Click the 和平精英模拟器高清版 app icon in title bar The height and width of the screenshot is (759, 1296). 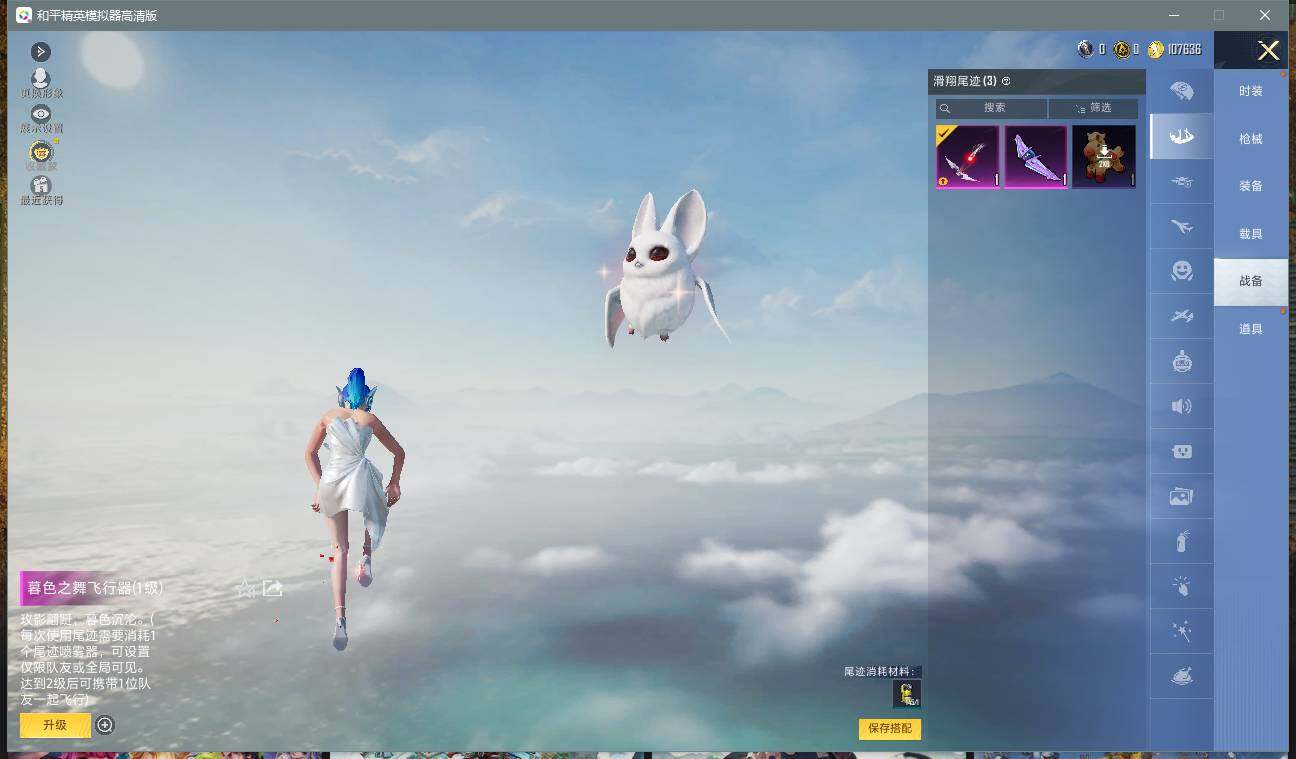coord(23,15)
